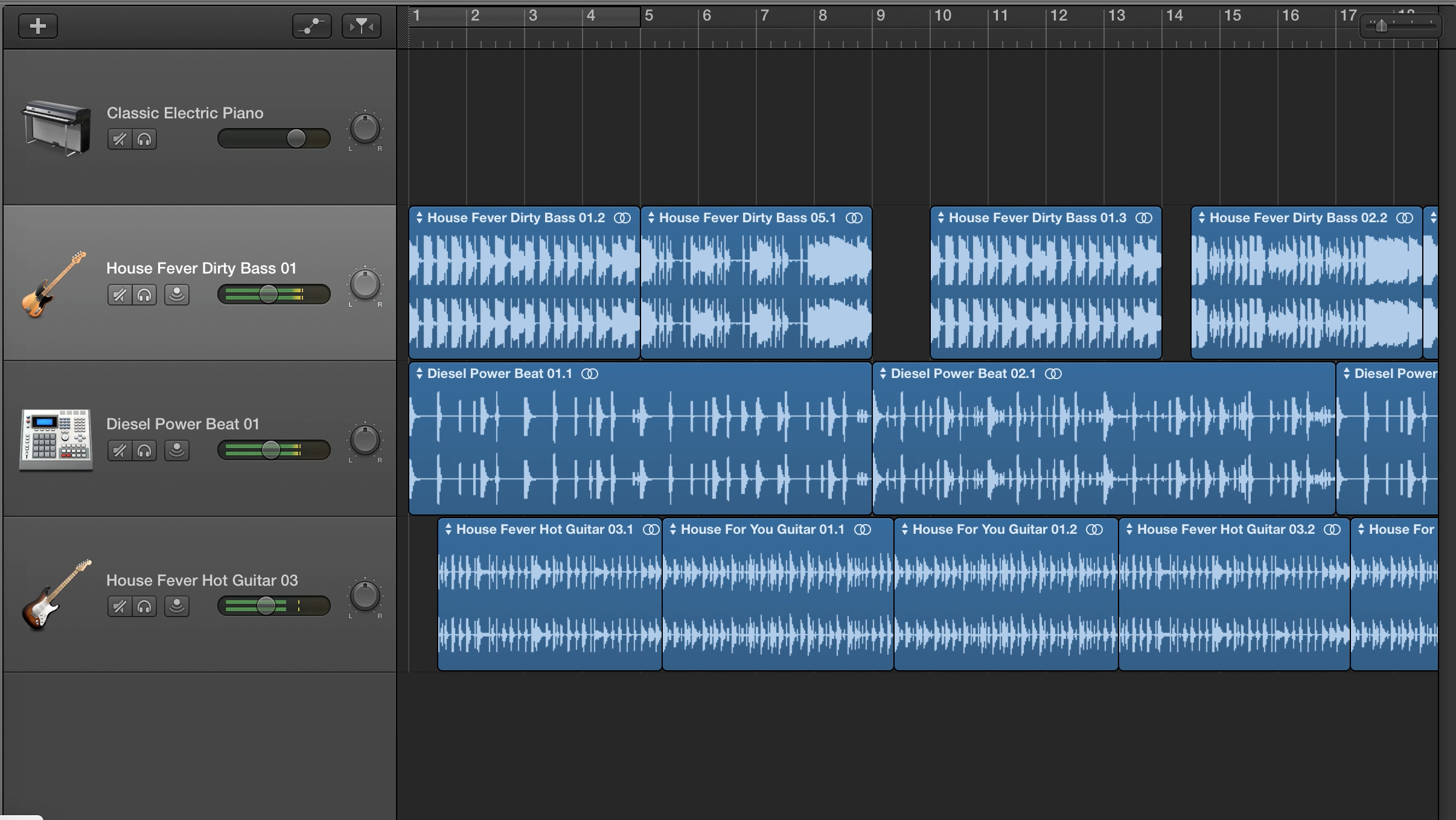Toggle solo on Diesel Power Beat 01
Screen dimensions: 1456x820
(145, 449)
